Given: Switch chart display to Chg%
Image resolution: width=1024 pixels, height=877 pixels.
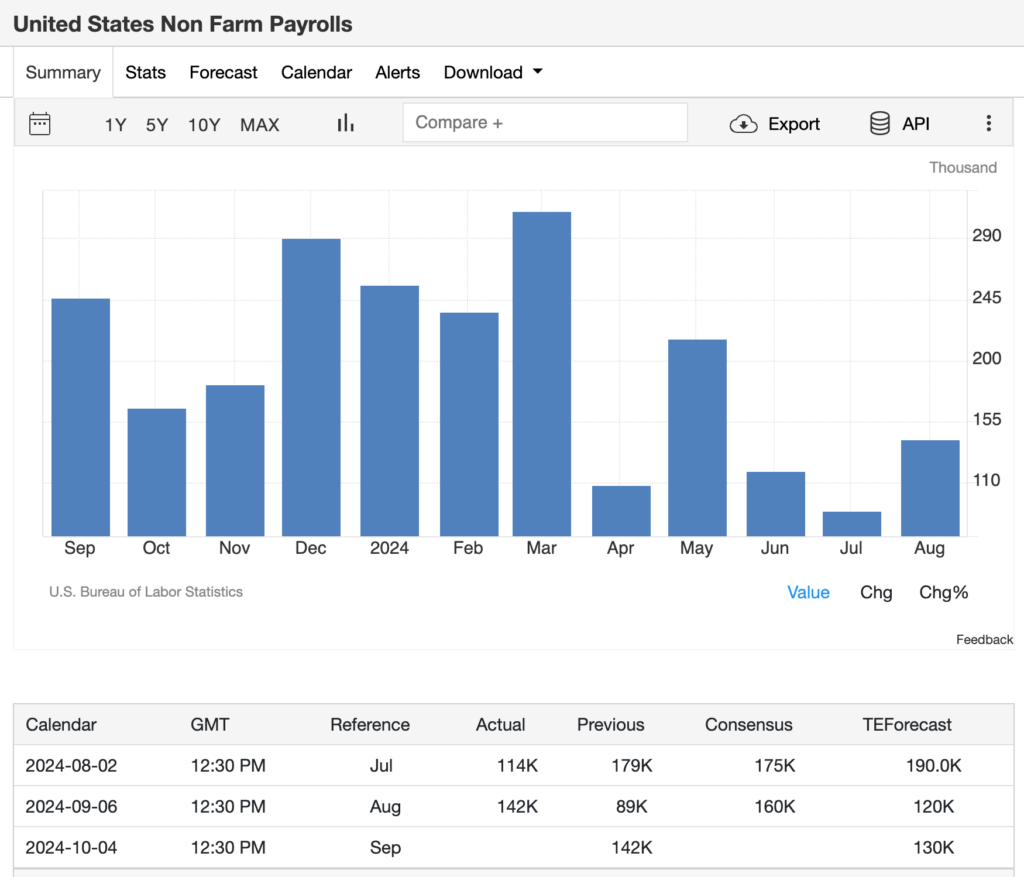Looking at the screenshot, I should point(943,592).
